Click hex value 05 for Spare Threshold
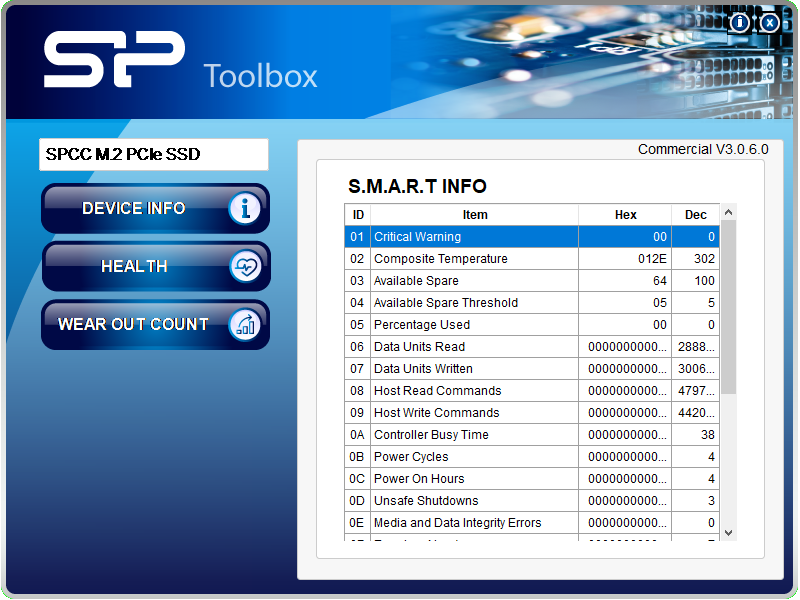The image size is (800, 600). pos(660,303)
